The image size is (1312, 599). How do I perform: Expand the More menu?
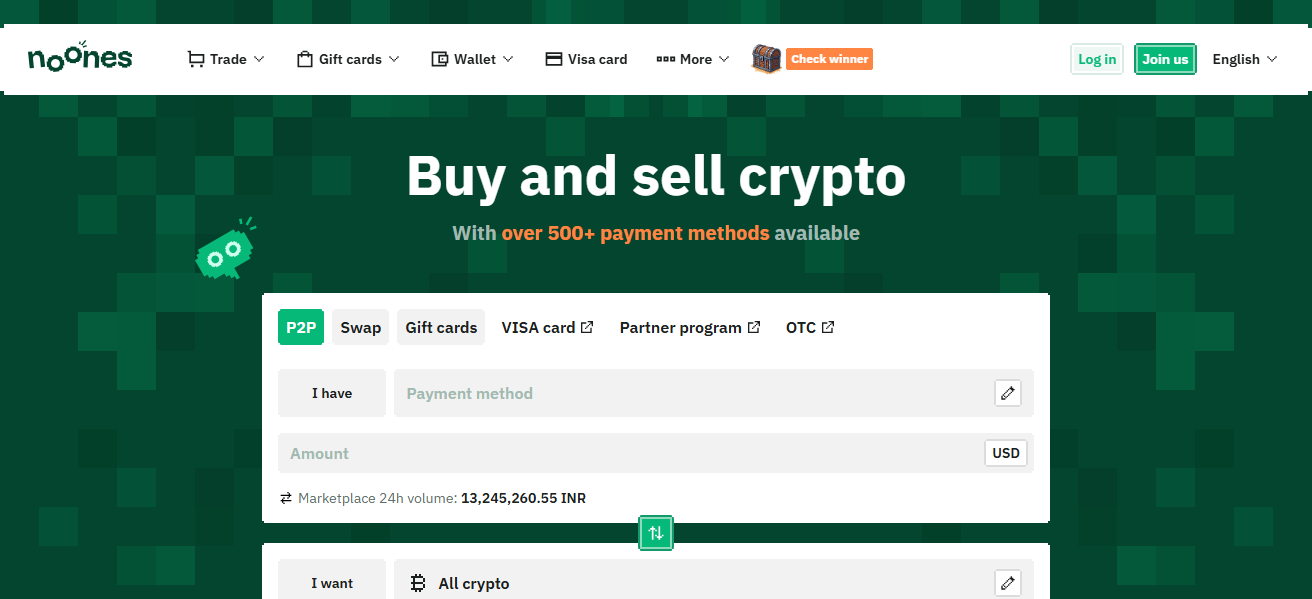click(x=693, y=59)
